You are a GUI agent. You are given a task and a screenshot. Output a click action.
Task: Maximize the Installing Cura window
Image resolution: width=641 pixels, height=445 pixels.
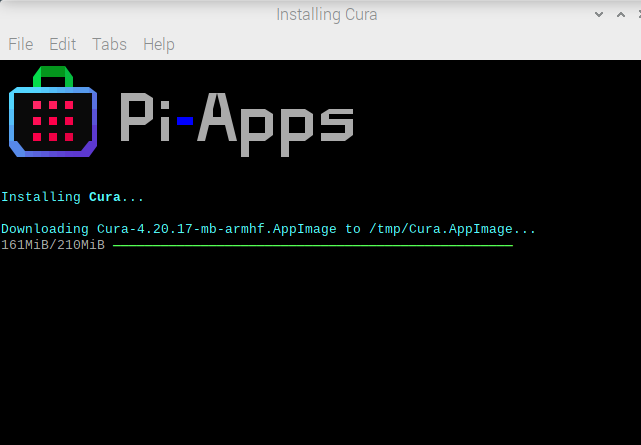pyautogui.click(x=621, y=15)
